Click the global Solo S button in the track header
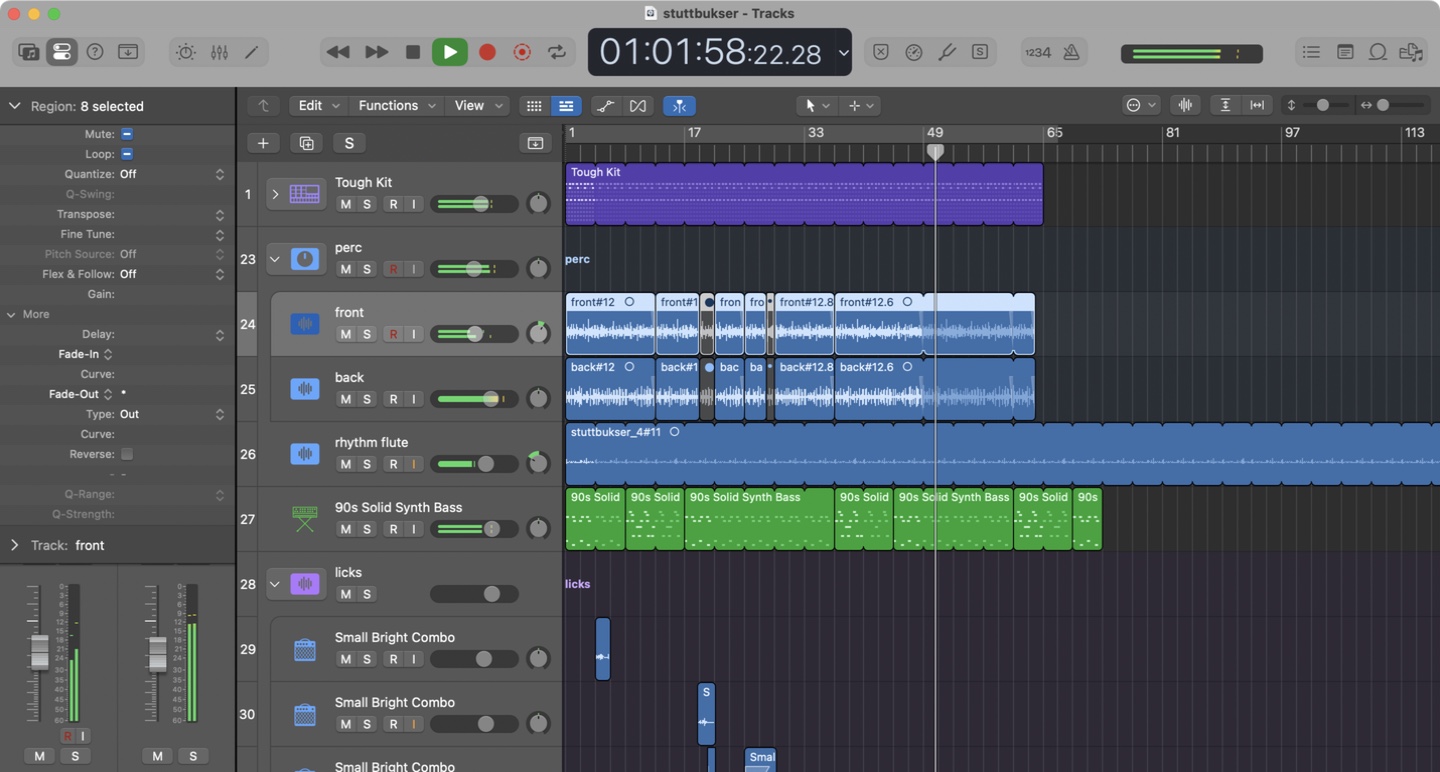 [349, 143]
